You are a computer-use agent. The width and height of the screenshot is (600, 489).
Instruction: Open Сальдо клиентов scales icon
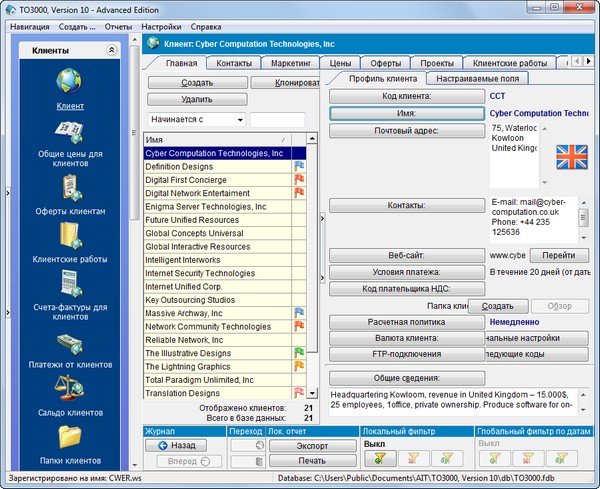69,388
